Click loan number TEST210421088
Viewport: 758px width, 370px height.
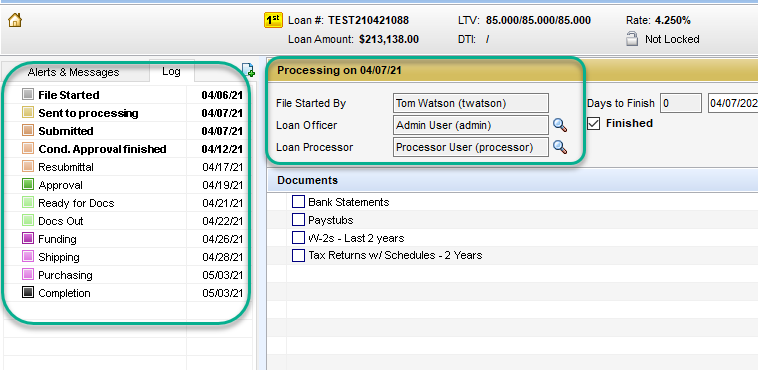coord(368,20)
